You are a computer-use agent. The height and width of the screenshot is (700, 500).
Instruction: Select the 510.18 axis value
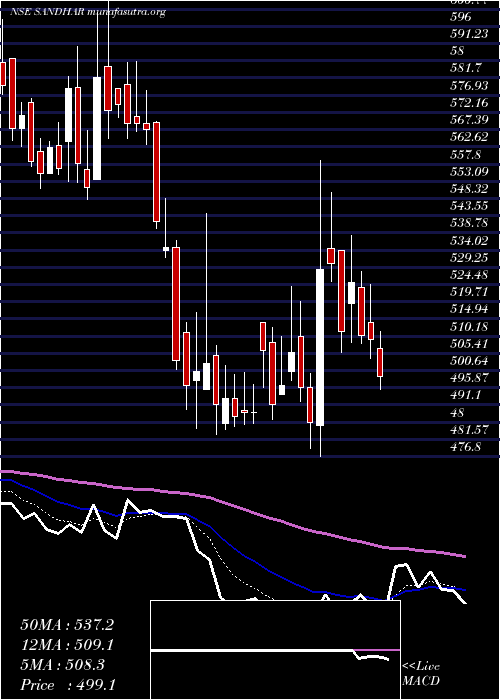[469, 327]
